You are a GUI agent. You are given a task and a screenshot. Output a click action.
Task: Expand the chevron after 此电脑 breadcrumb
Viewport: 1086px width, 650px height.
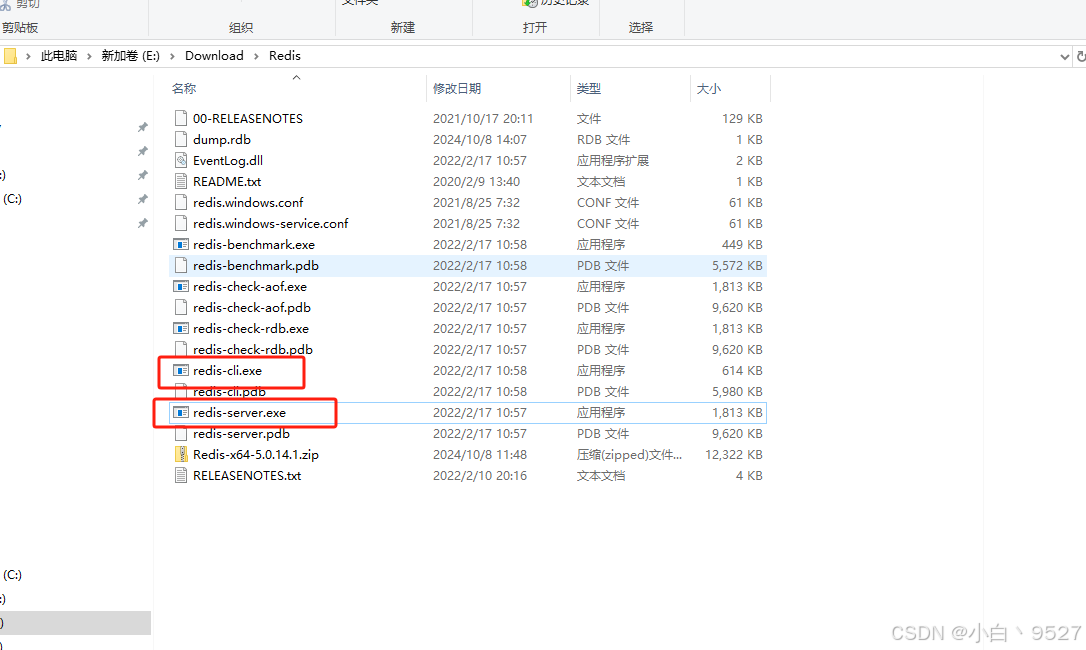tap(89, 56)
